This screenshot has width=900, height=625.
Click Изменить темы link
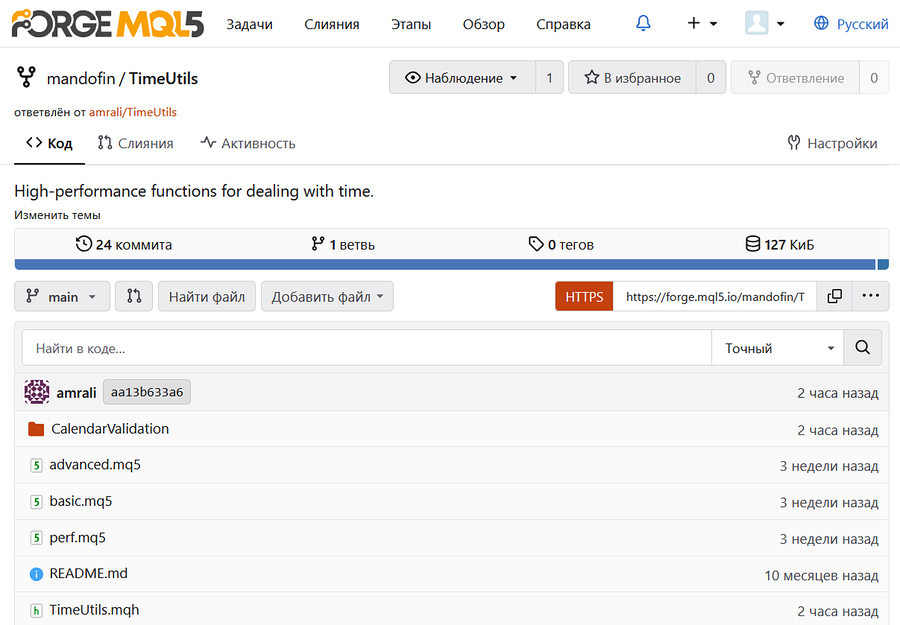[57, 215]
